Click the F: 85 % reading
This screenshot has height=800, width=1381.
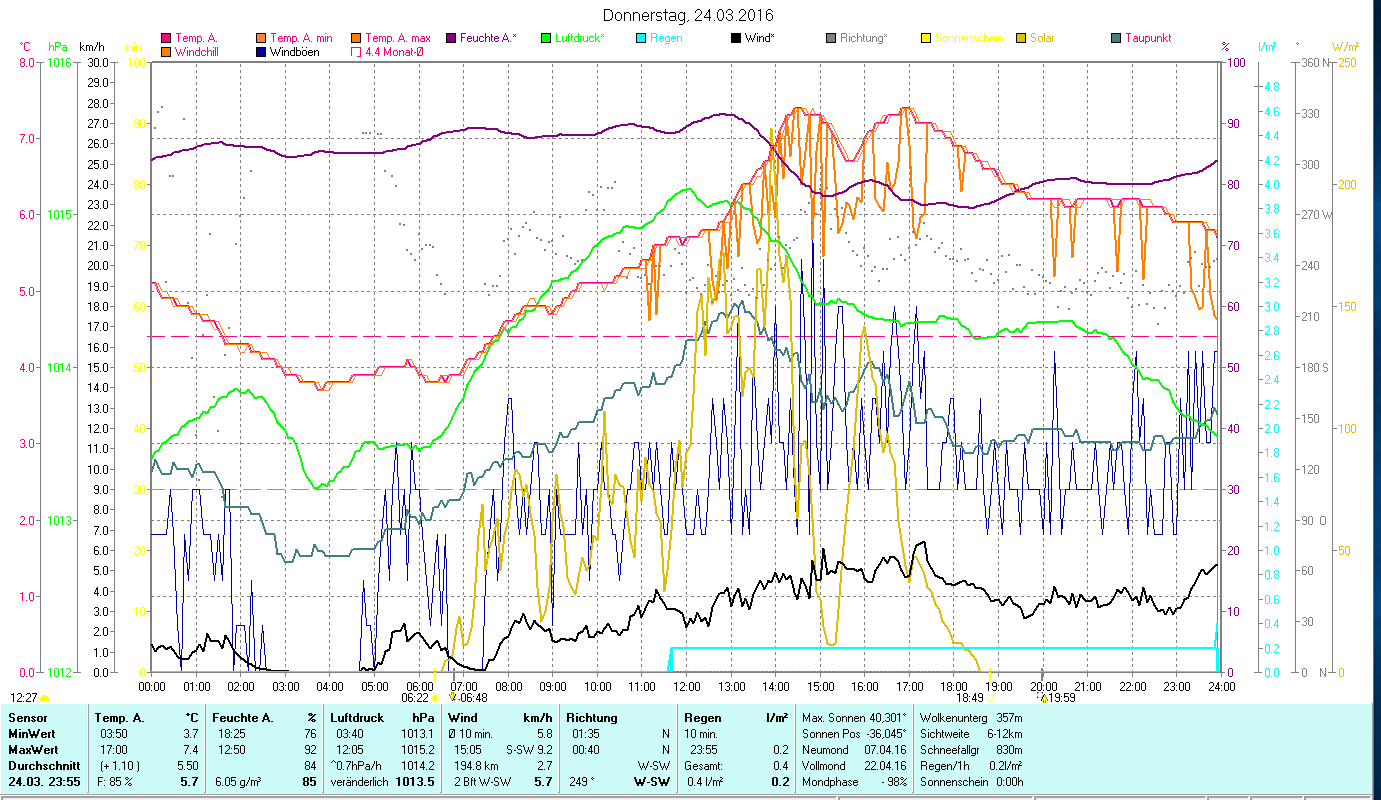pos(116,781)
